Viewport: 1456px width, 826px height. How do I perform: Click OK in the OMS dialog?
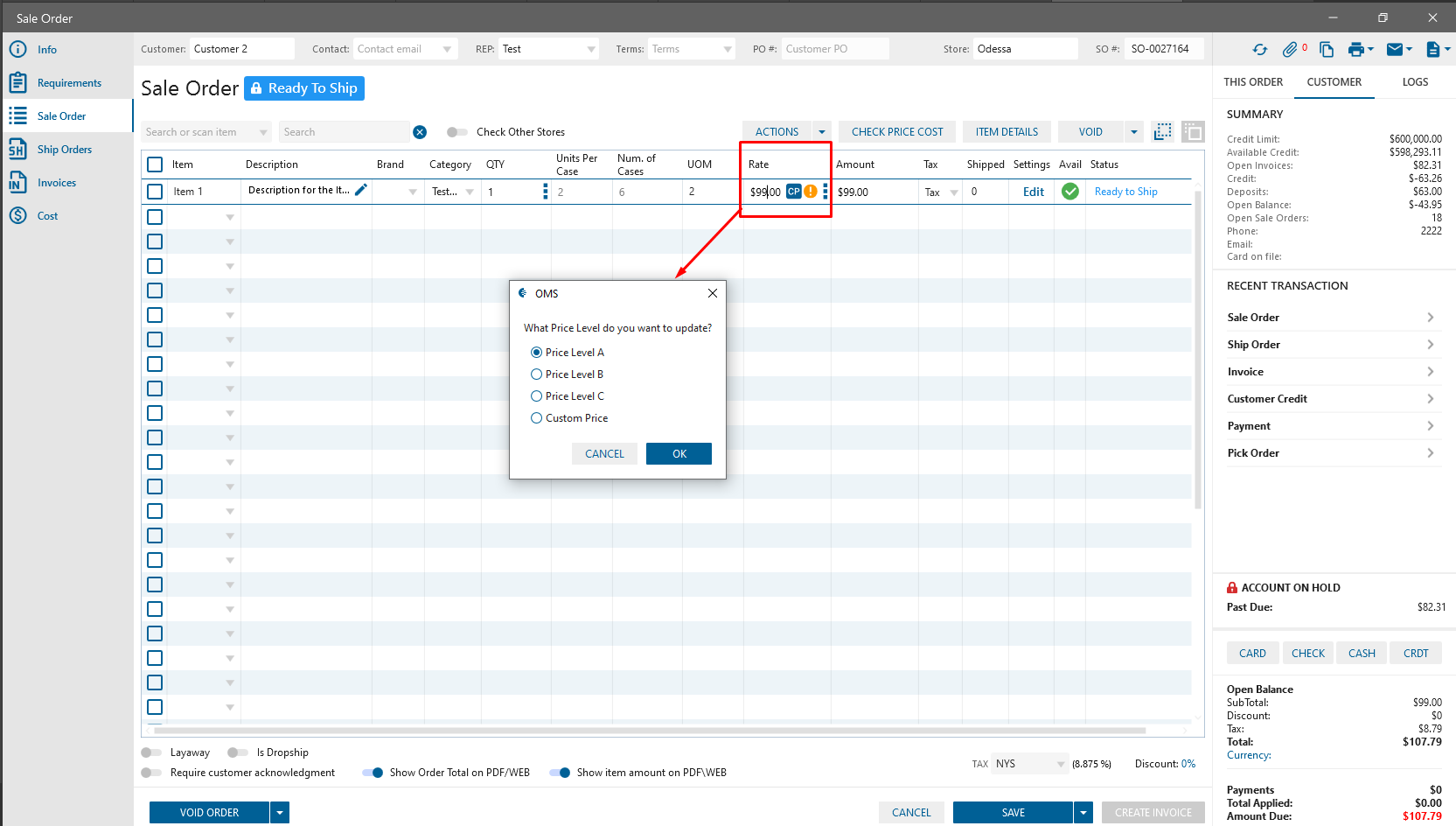(x=679, y=453)
